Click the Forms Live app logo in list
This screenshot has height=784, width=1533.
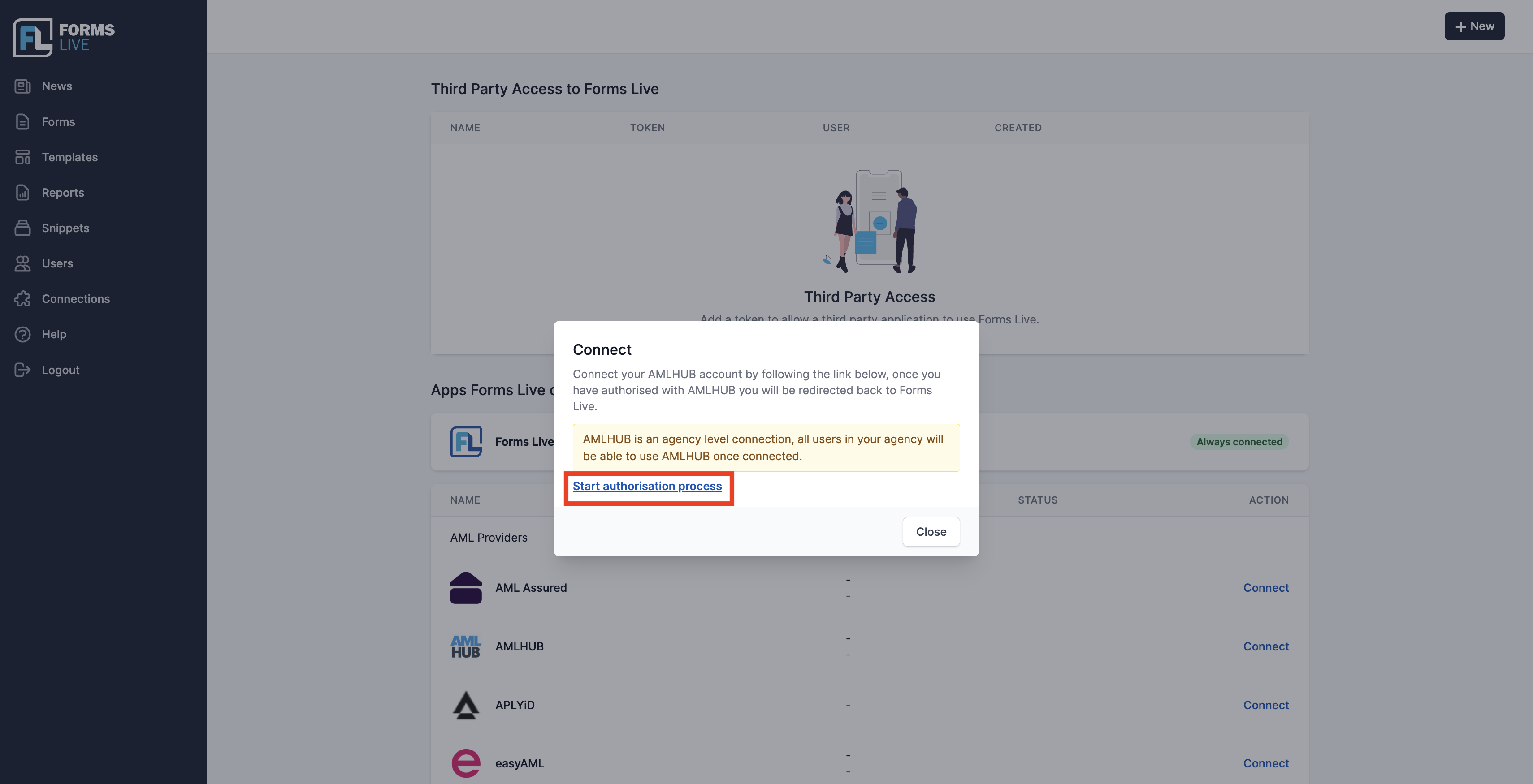(465, 442)
